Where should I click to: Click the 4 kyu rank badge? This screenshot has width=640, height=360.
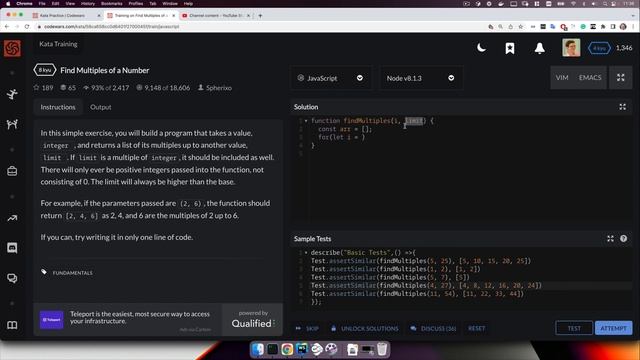pyautogui.click(x=599, y=48)
